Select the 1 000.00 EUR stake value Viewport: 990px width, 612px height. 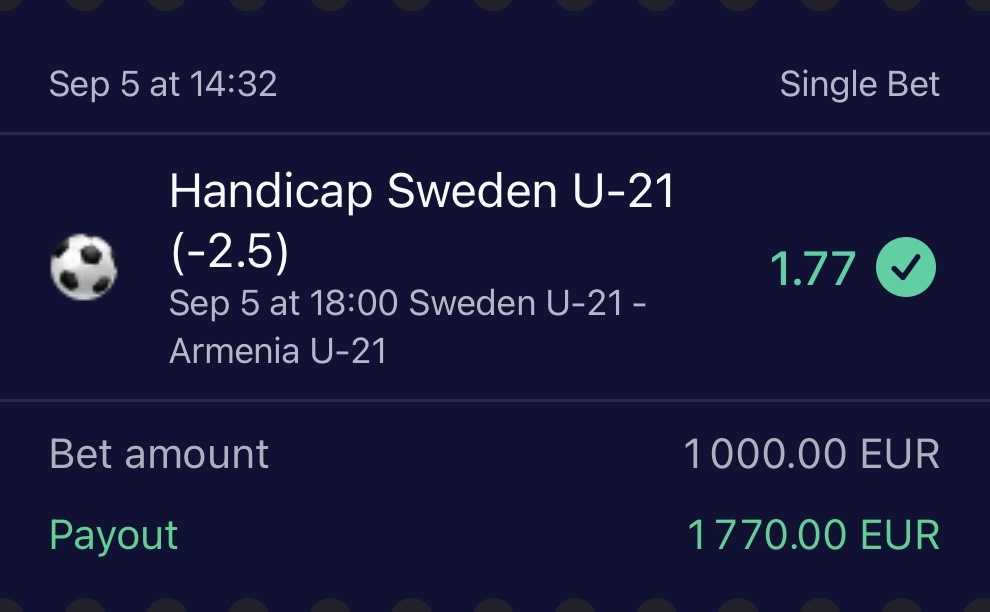tap(811, 455)
